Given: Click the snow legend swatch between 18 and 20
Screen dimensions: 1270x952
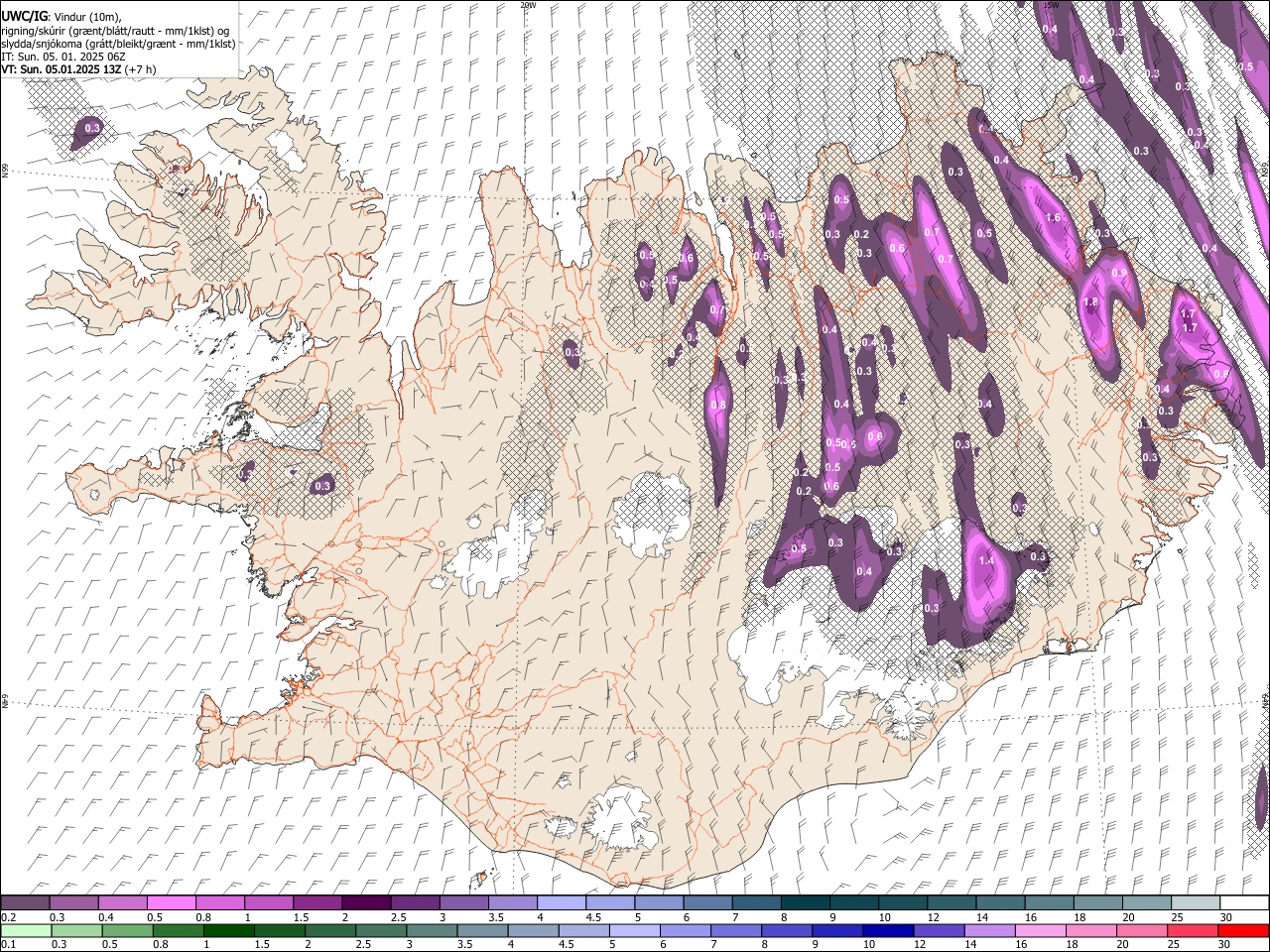Looking at the screenshot, I should point(1097,903).
